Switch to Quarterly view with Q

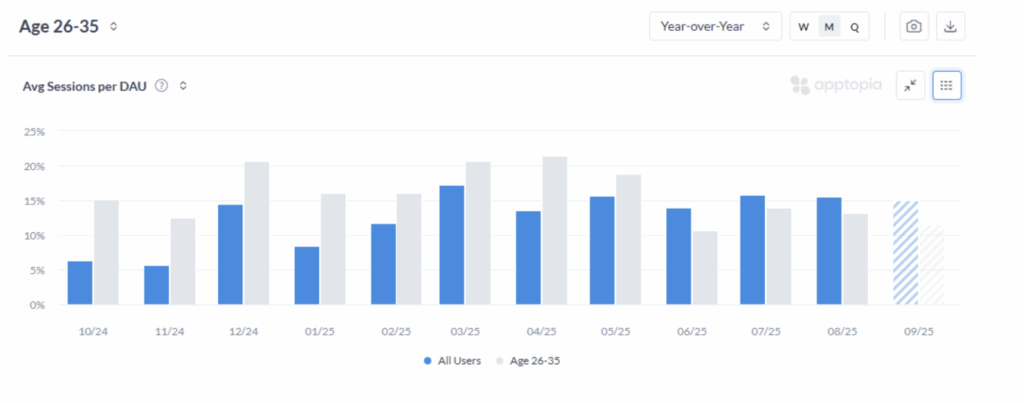pyautogui.click(x=854, y=27)
